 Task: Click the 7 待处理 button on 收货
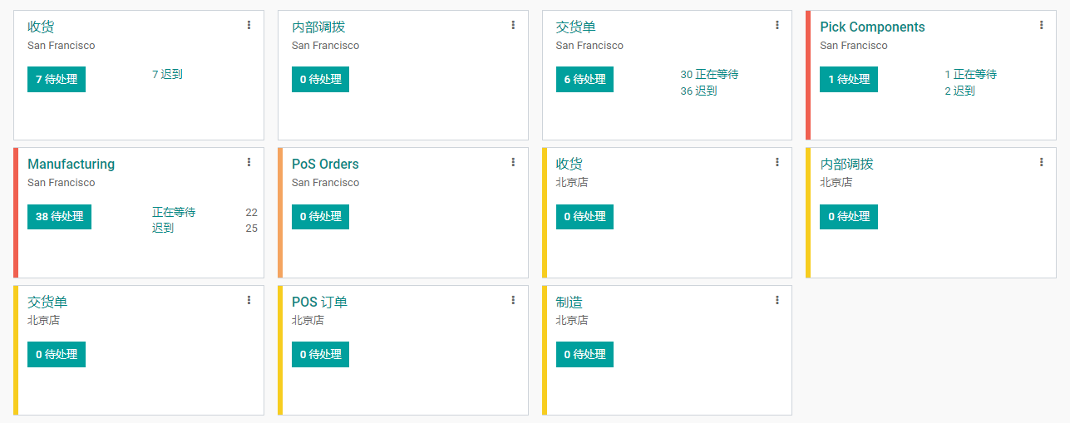coord(56,79)
